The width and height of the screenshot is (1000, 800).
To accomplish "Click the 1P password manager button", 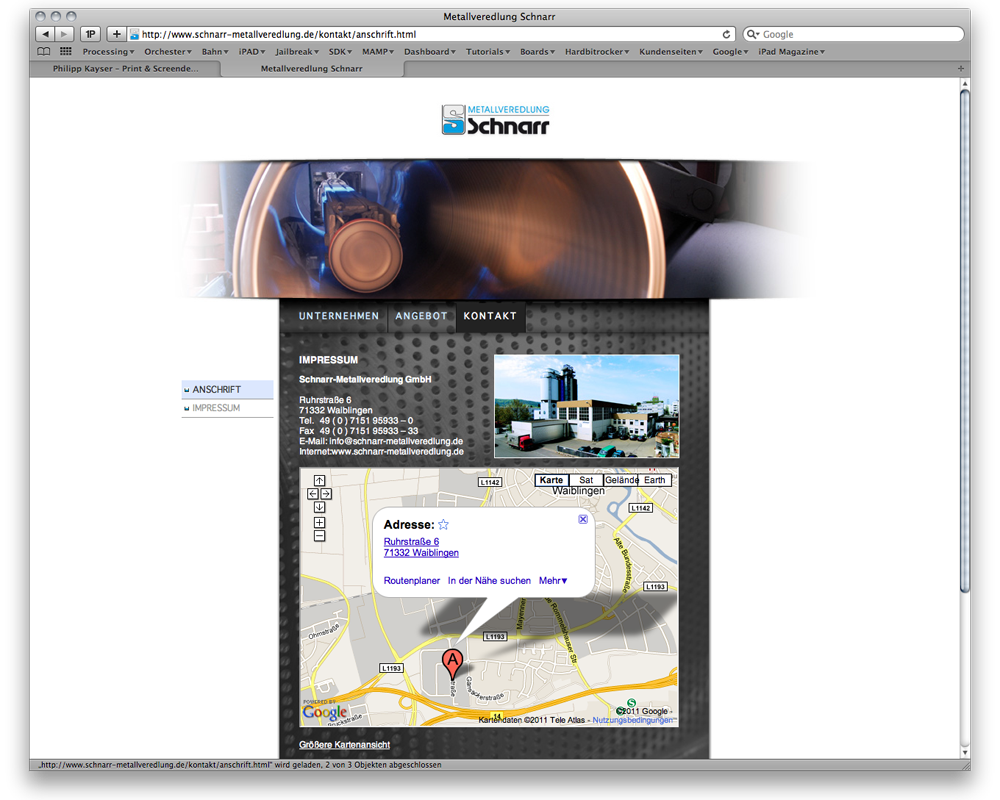I will 91,34.
